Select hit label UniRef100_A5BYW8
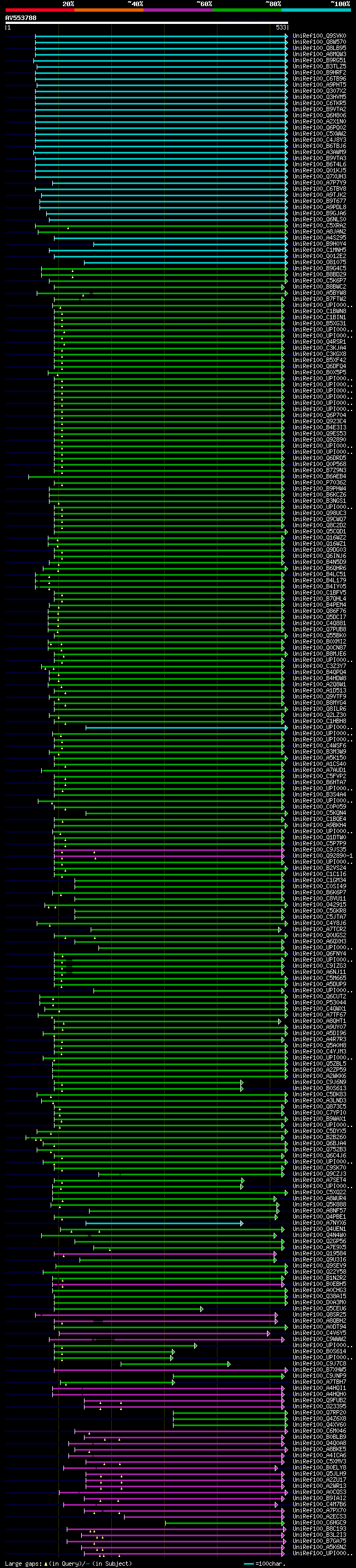356x1568 pixels. point(319,293)
